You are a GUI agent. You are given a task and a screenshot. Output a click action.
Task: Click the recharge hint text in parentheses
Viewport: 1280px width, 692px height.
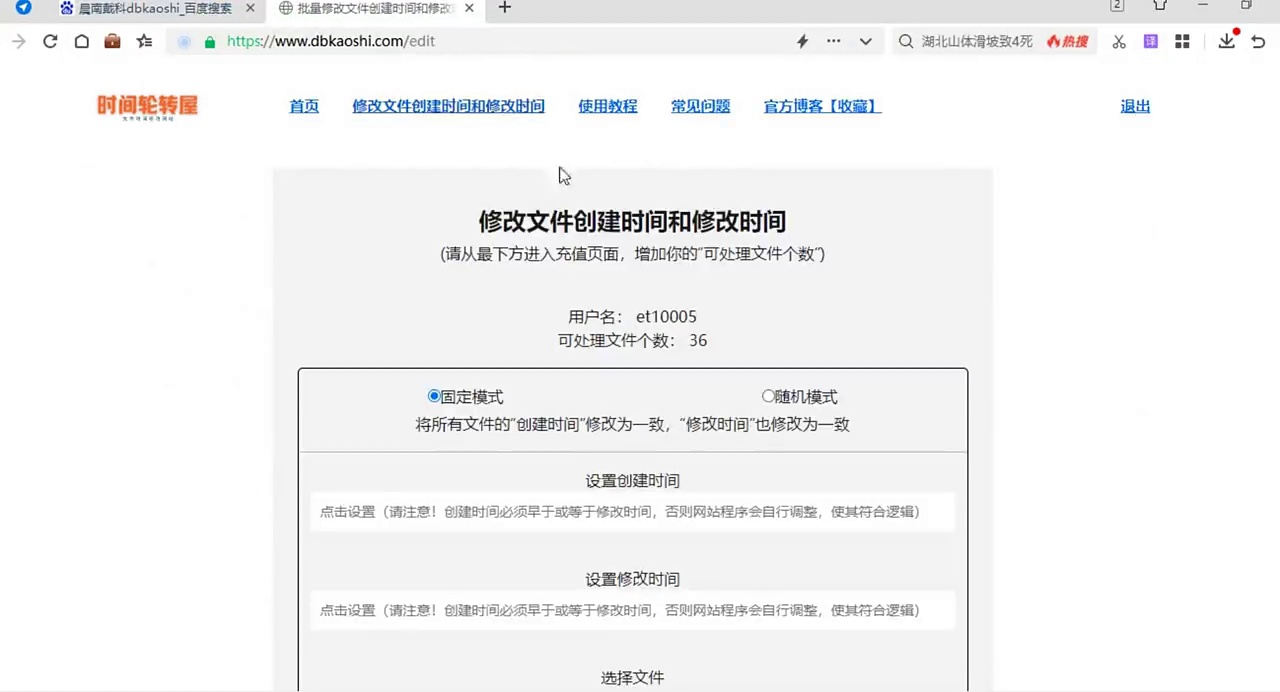(632, 254)
